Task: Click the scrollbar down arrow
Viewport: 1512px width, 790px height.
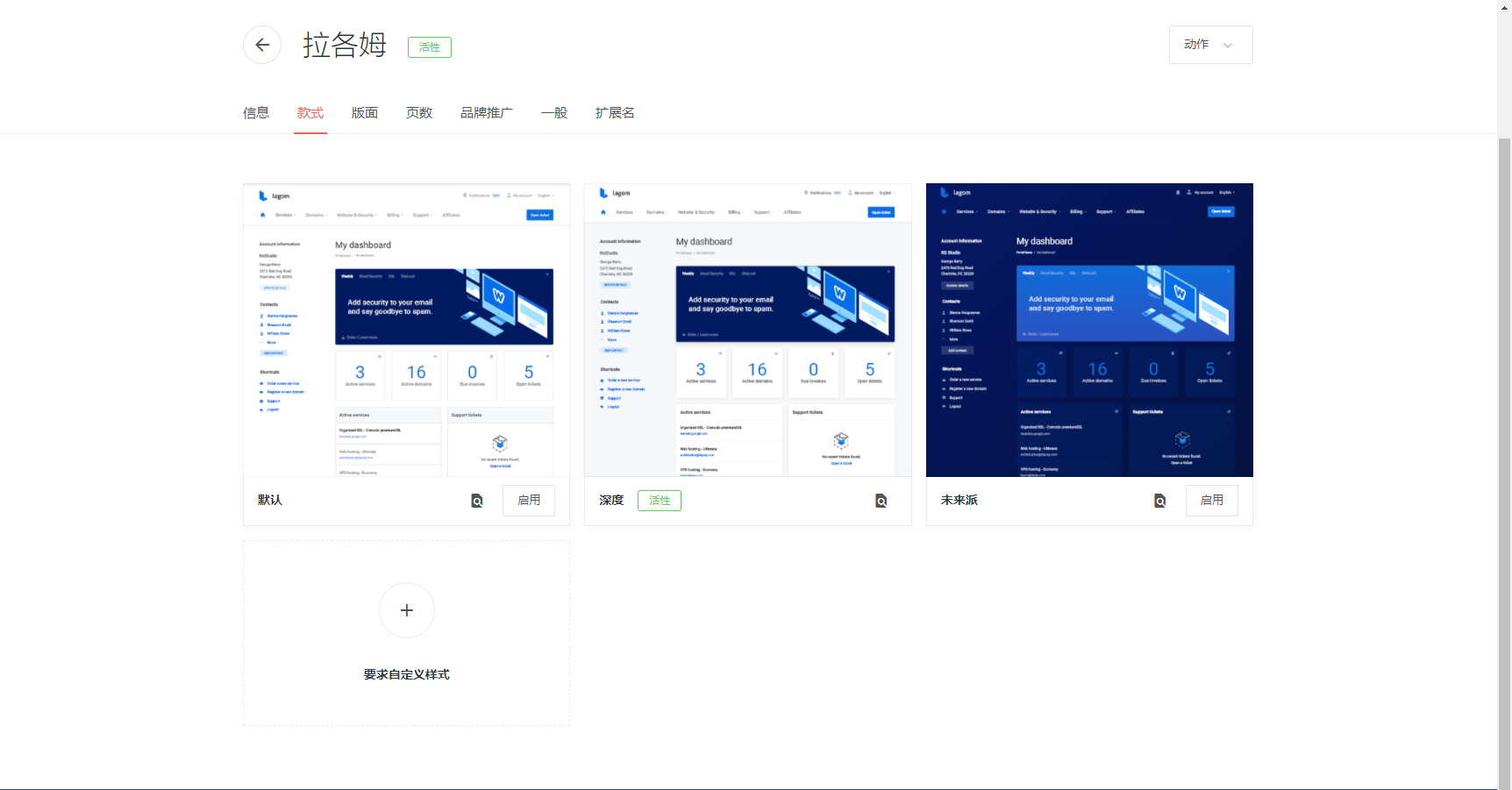Action: 1505,783
